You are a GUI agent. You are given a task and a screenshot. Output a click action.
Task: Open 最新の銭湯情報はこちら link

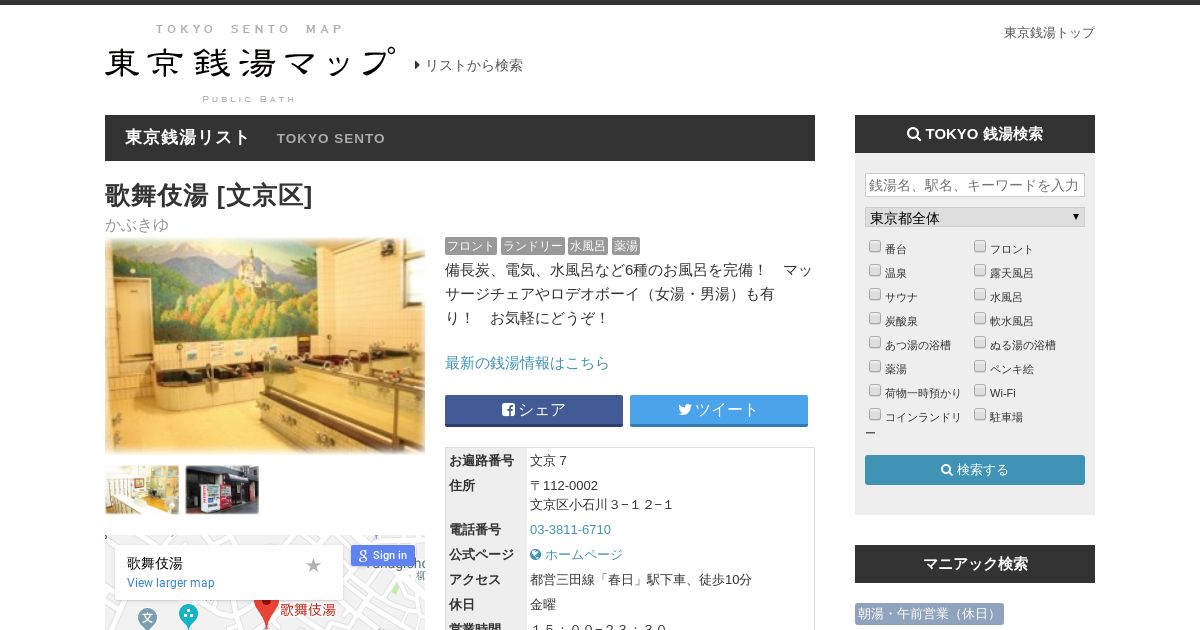click(527, 363)
